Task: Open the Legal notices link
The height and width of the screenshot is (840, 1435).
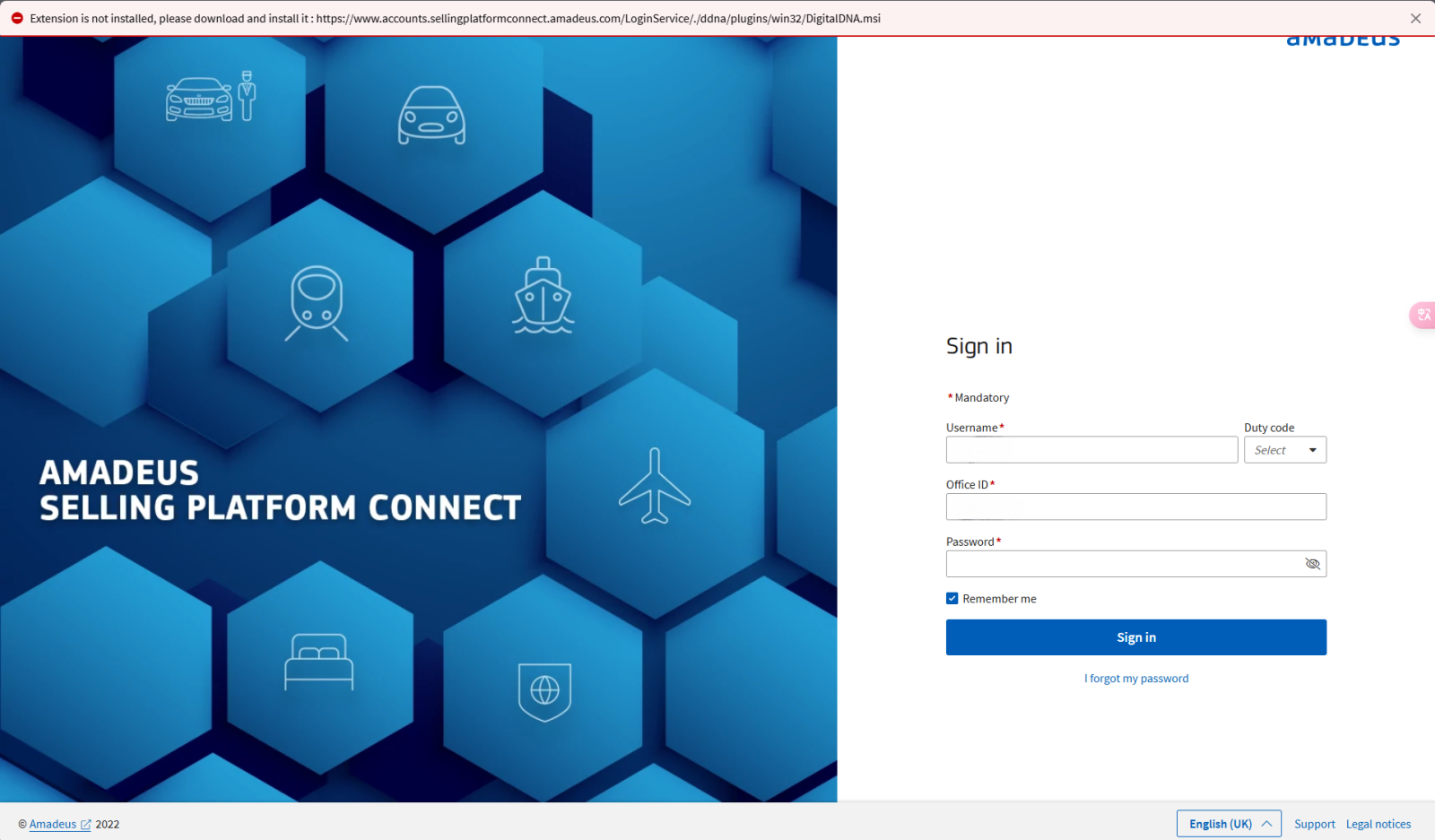Action: pos(1378,824)
